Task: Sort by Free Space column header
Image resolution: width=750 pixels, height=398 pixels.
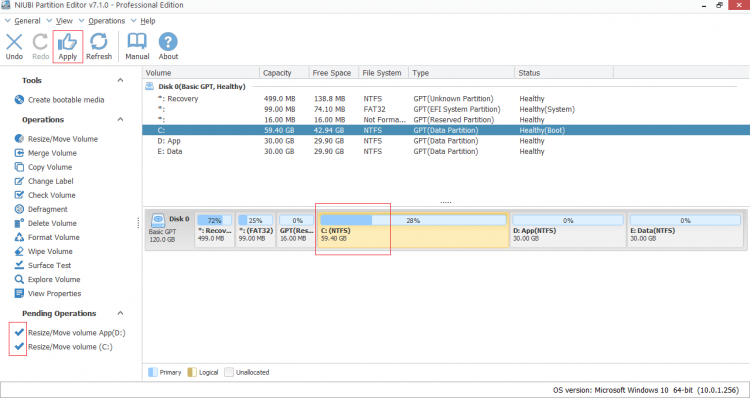Action: click(333, 73)
